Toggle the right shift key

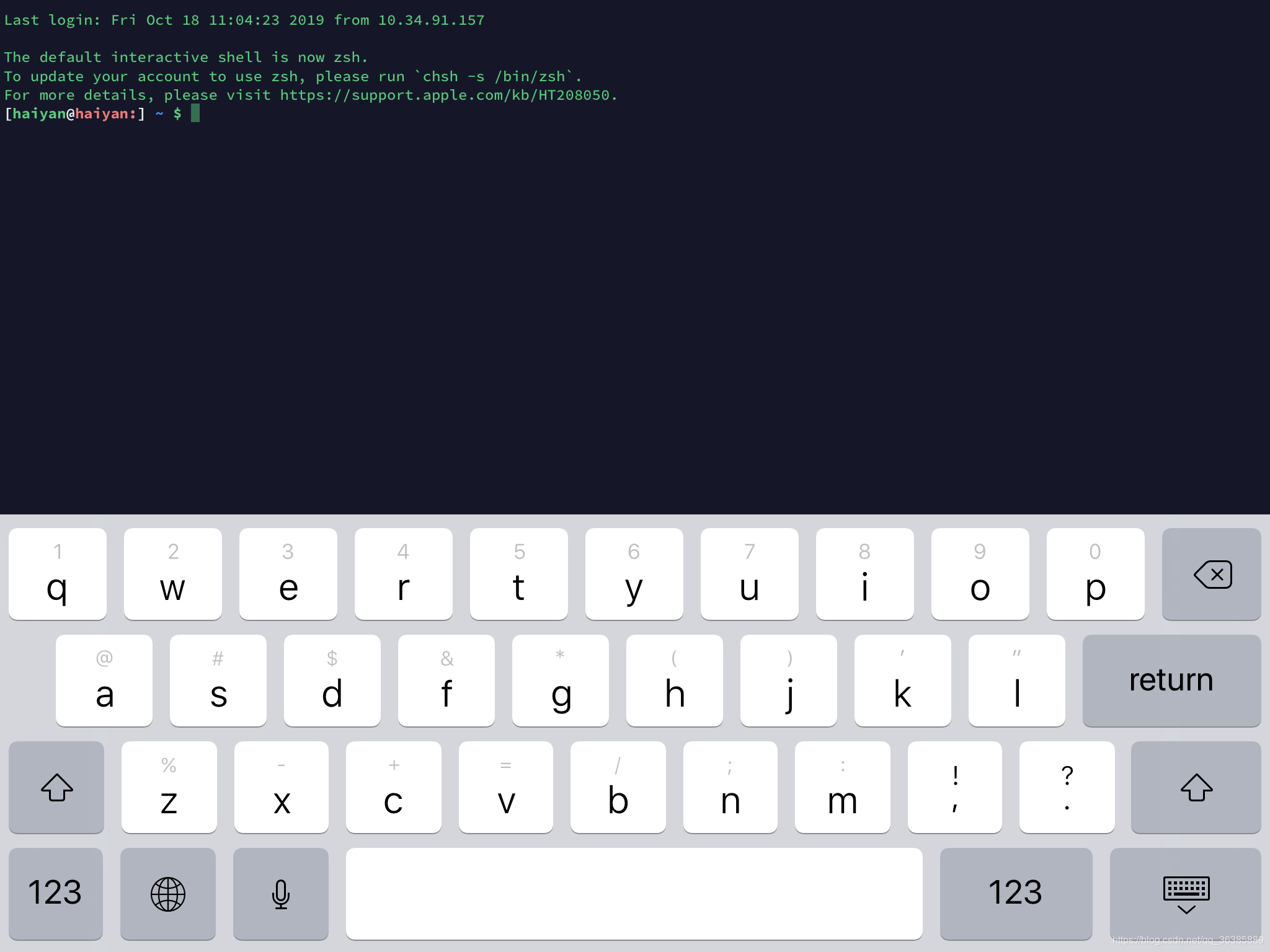(1196, 787)
